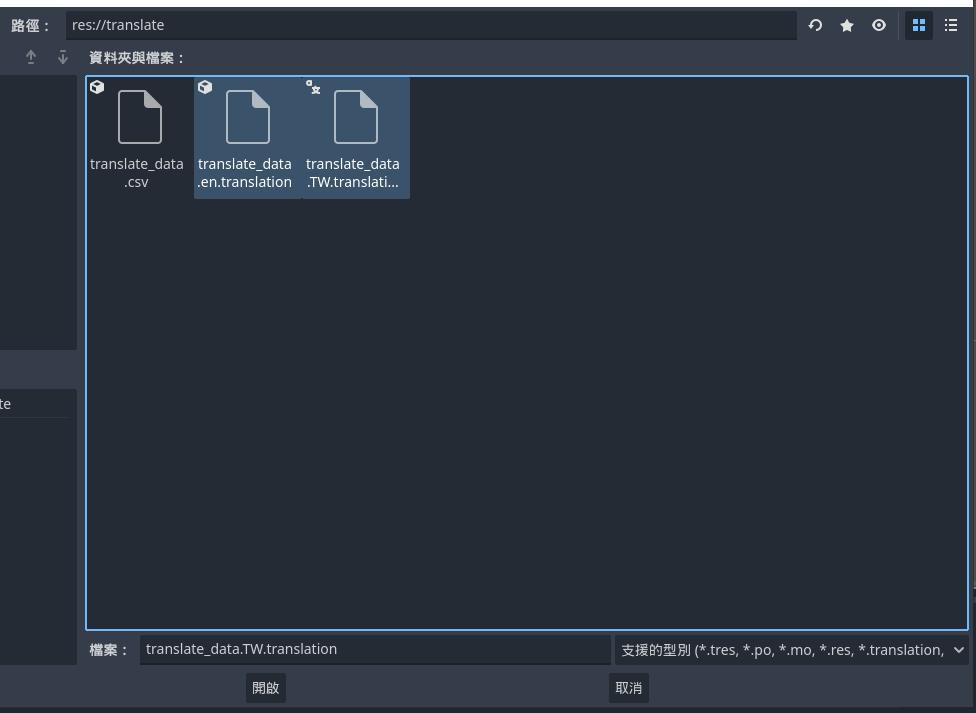Image resolution: width=976 pixels, height=713 pixels.
Task: Select the translate_data.csv file thumbnail
Action: [x=139, y=117]
